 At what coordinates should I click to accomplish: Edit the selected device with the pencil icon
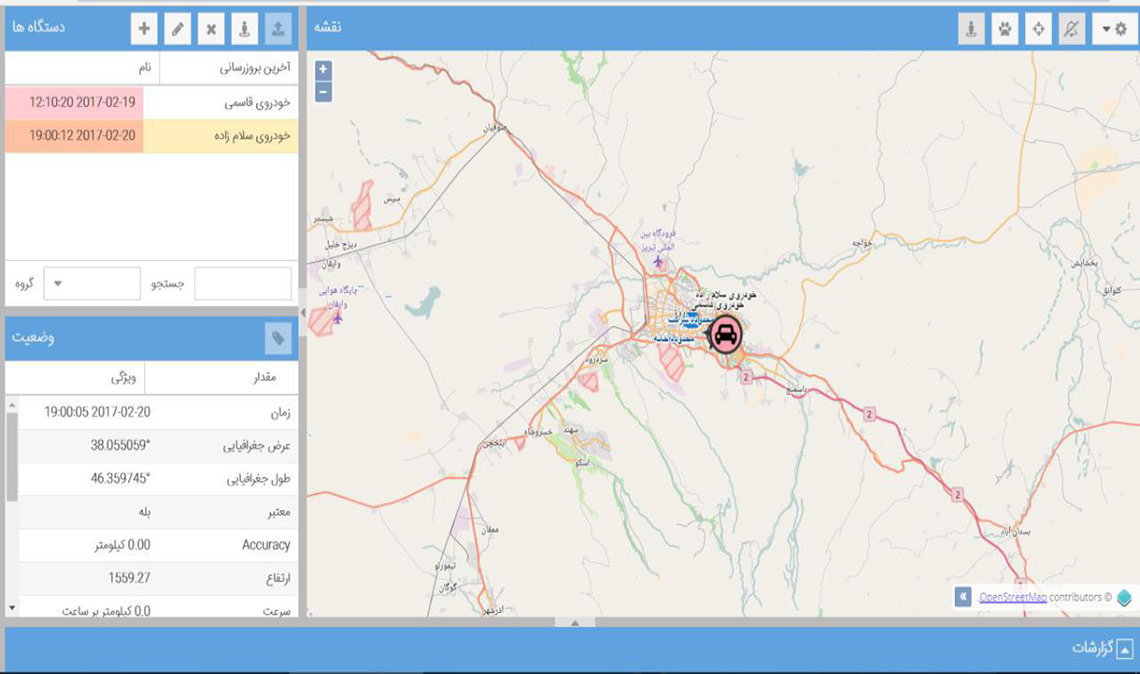point(177,28)
